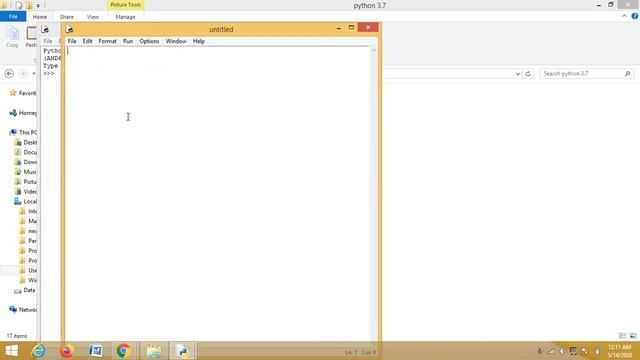The image size is (640, 360).
Task: Click the microphone icon in system tray
Action: point(540,351)
